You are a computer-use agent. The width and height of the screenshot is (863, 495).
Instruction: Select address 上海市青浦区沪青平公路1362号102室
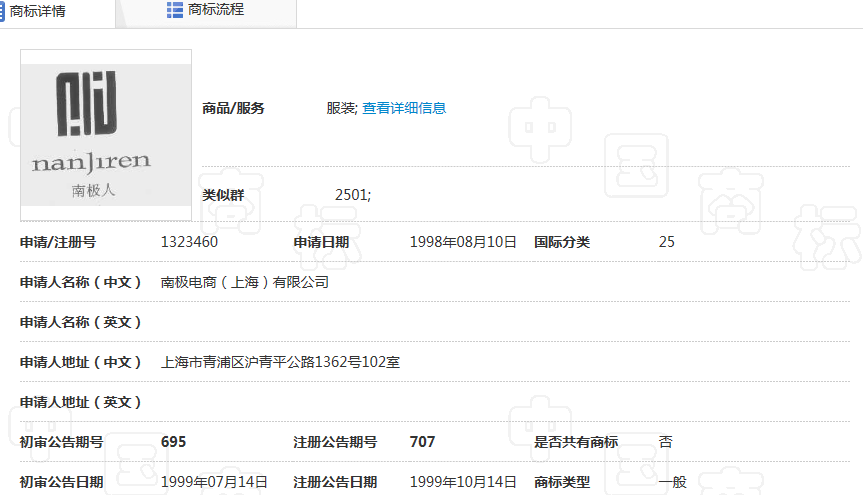(x=280, y=362)
